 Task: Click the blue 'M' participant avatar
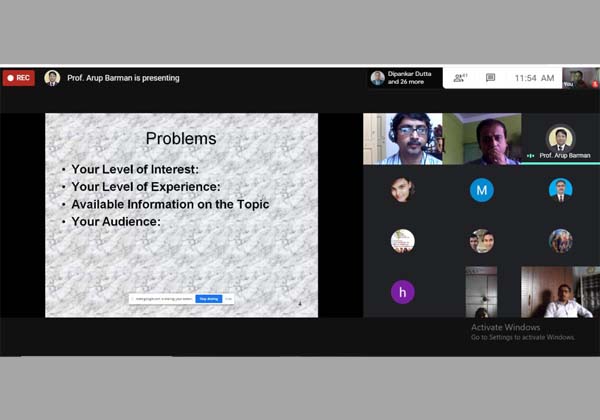(481, 190)
